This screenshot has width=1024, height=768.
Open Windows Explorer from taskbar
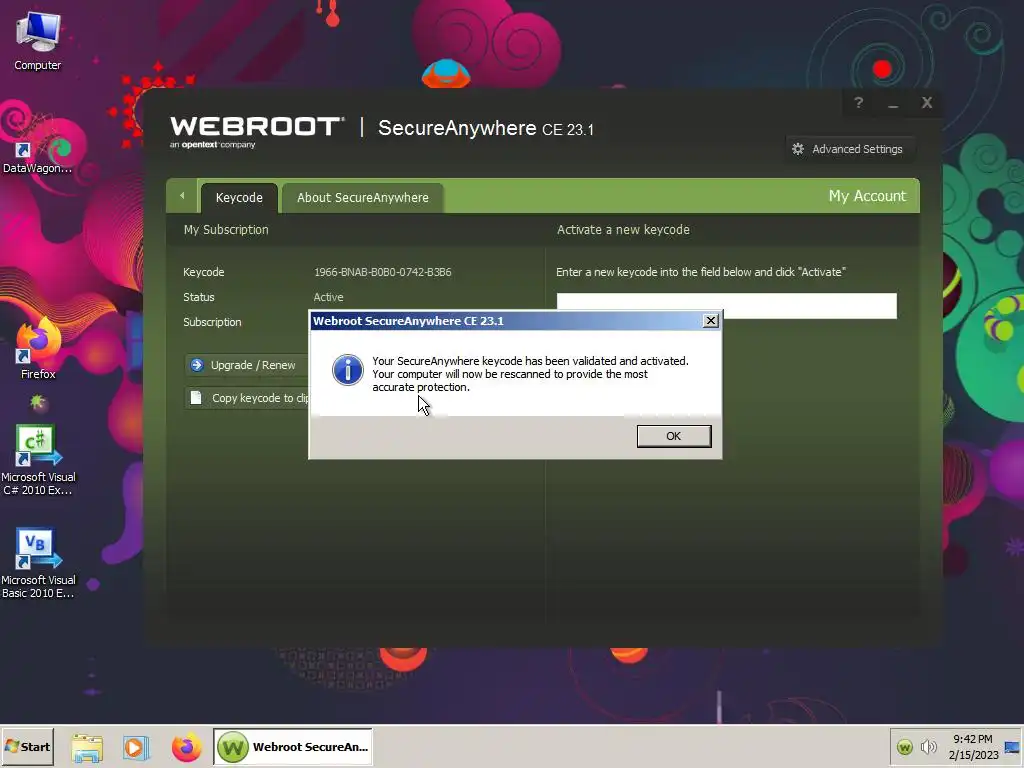click(x=87, y=747)
